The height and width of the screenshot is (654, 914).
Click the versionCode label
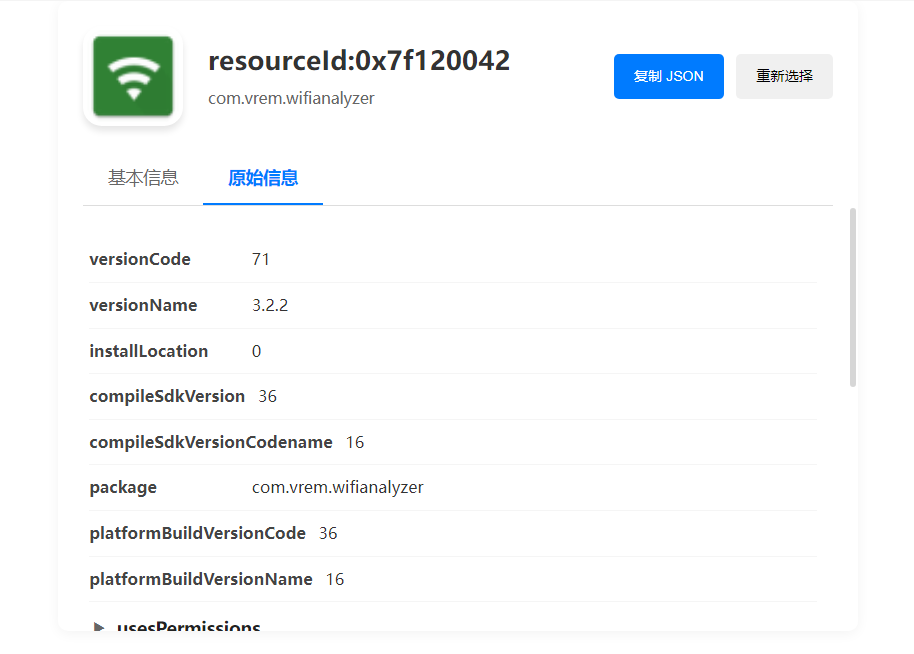(140, 259)
